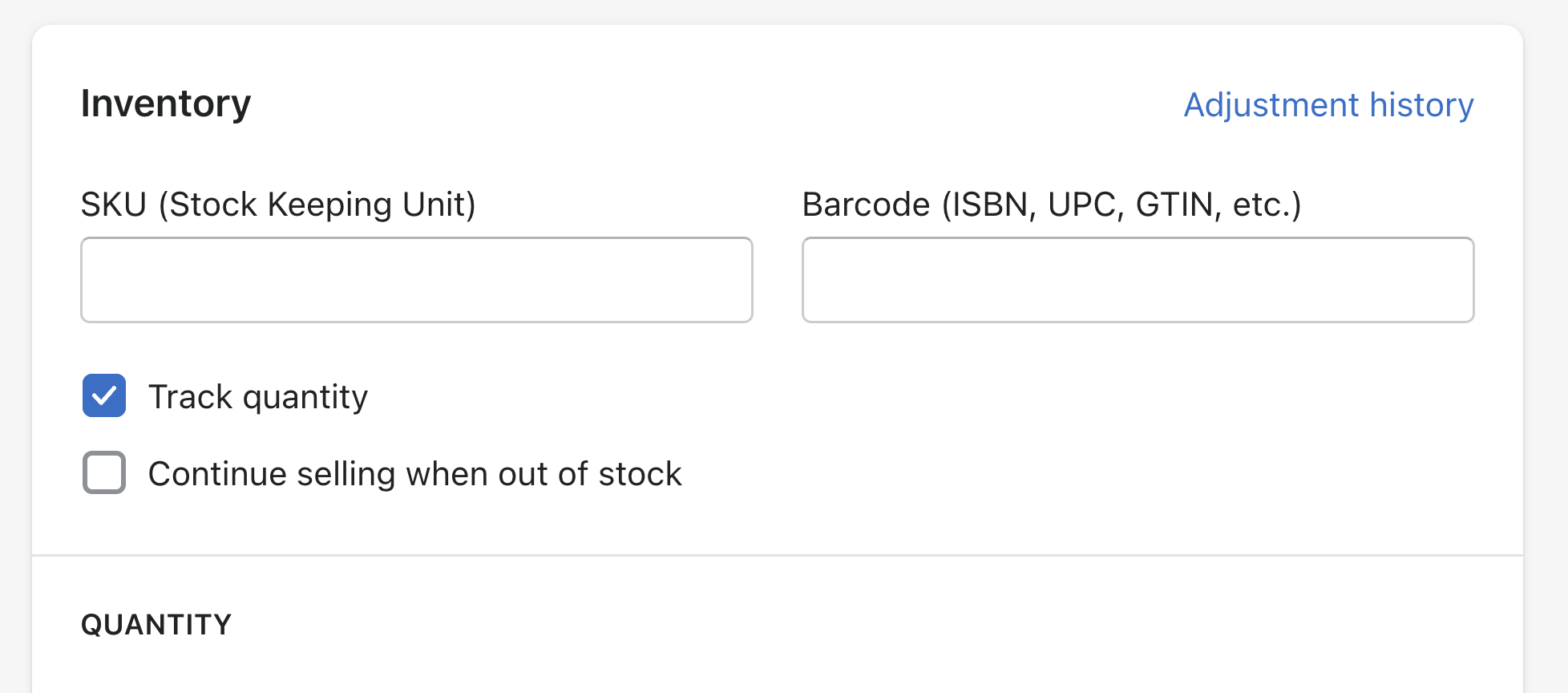The image size is (1568, 693).
Task: Click the Inventory section heading
Action: pyautogui.click(x=166, y=103)
